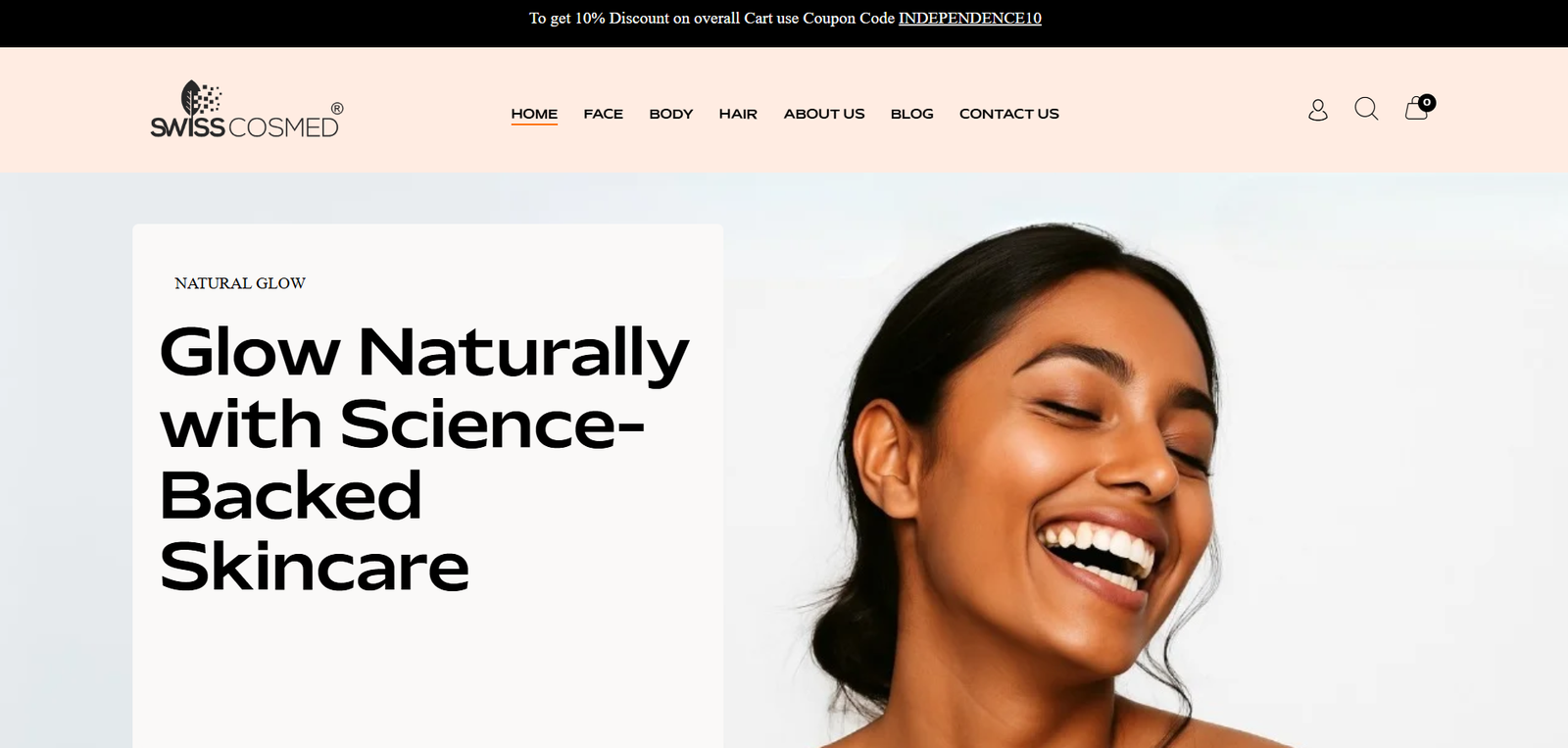Go to Contact Us page

[x=1009, y=114]
